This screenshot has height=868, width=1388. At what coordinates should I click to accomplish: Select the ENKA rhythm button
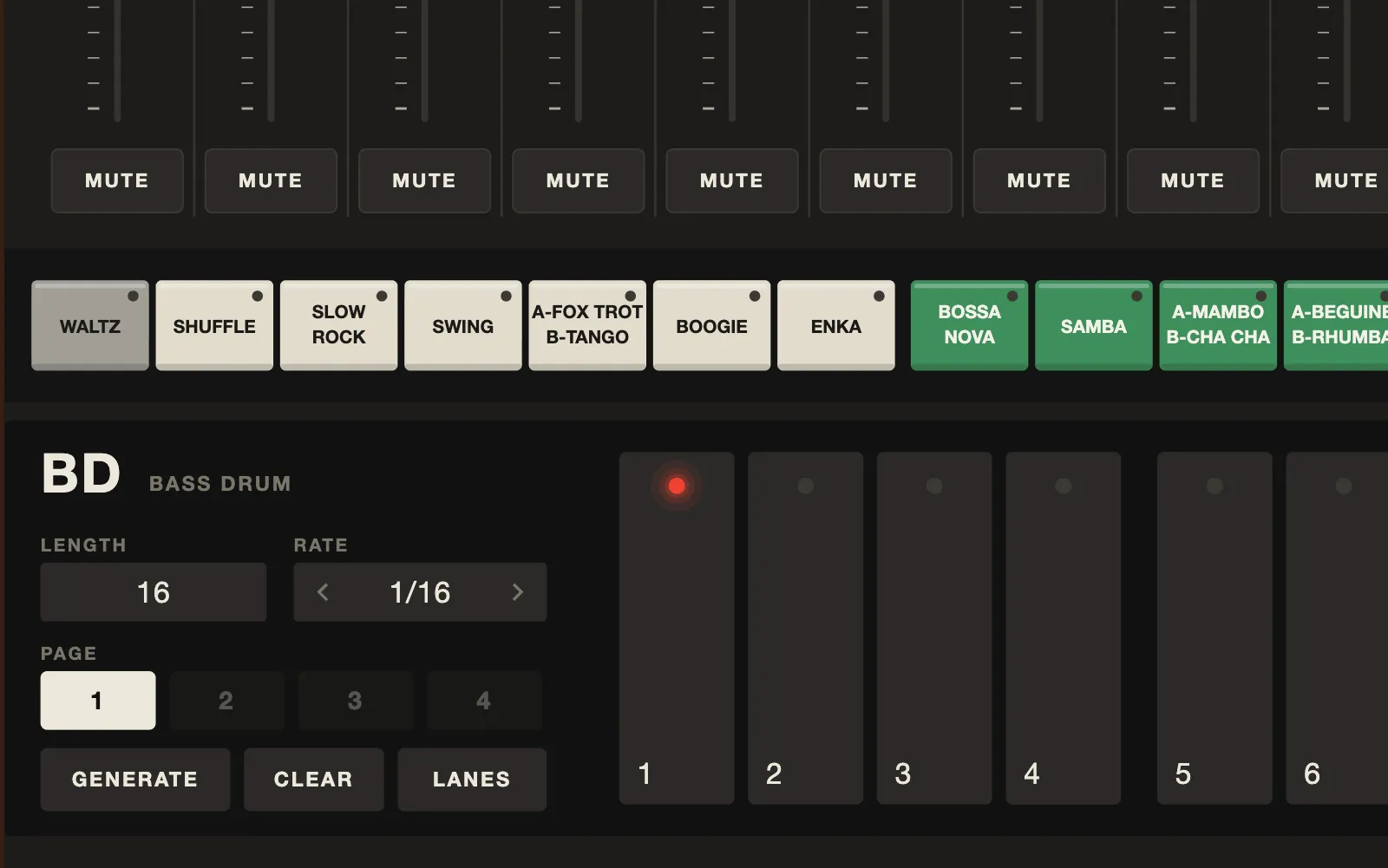click(836, 325)
